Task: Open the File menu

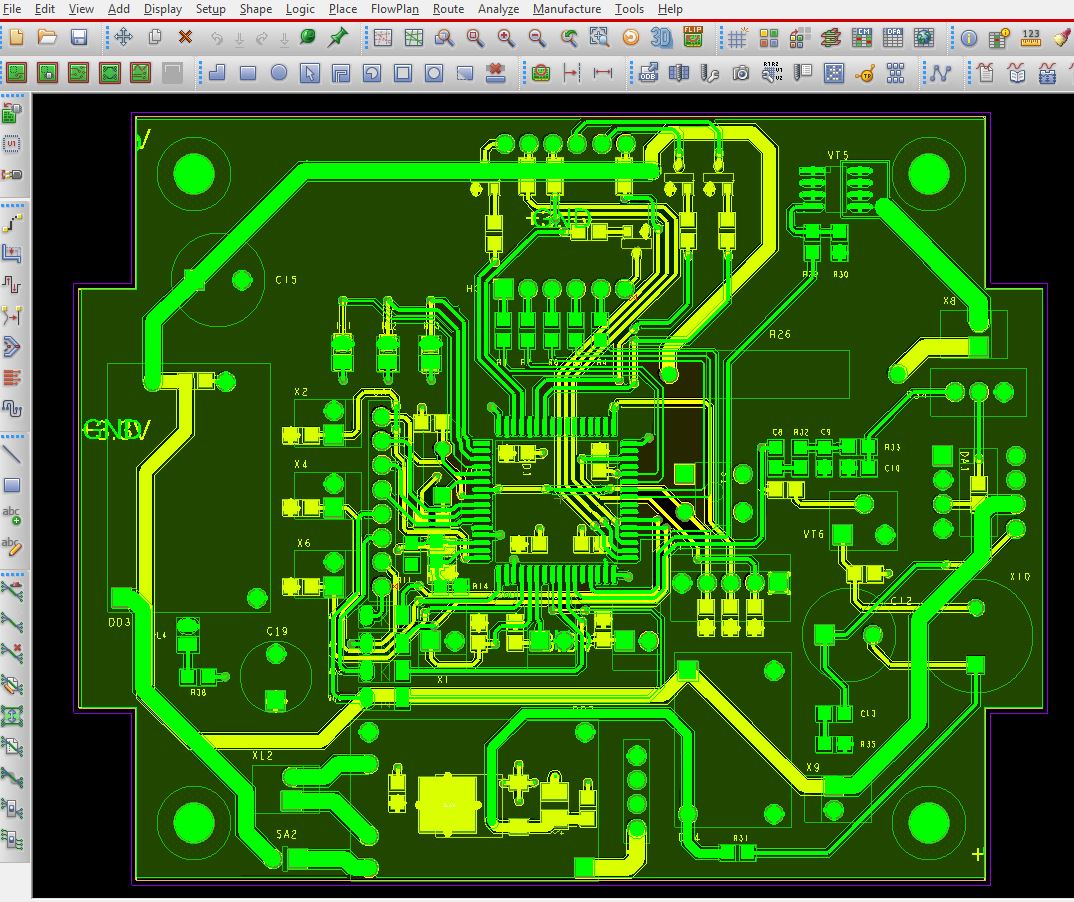Action: click(12, 9)
